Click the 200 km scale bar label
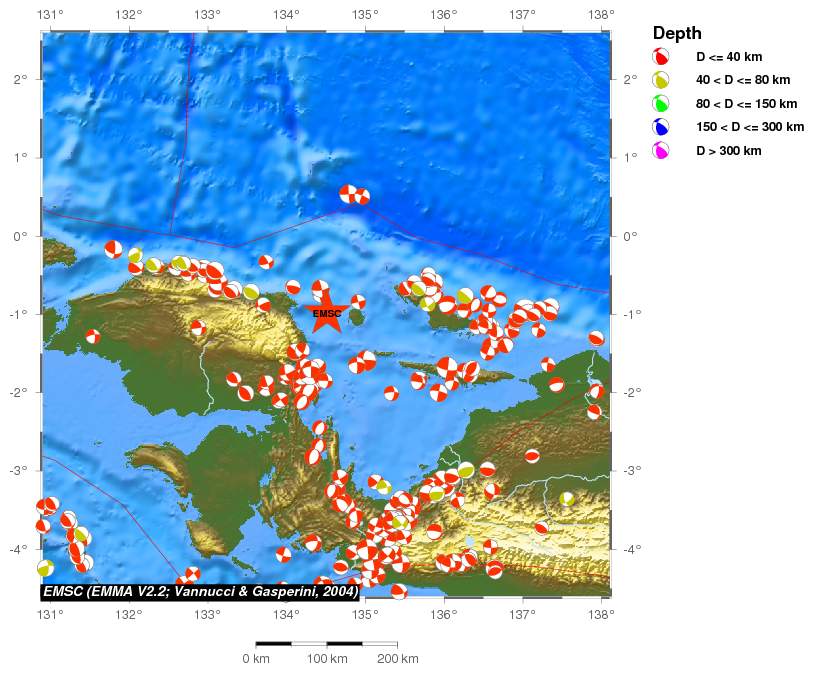 click(x=398, y=658)
